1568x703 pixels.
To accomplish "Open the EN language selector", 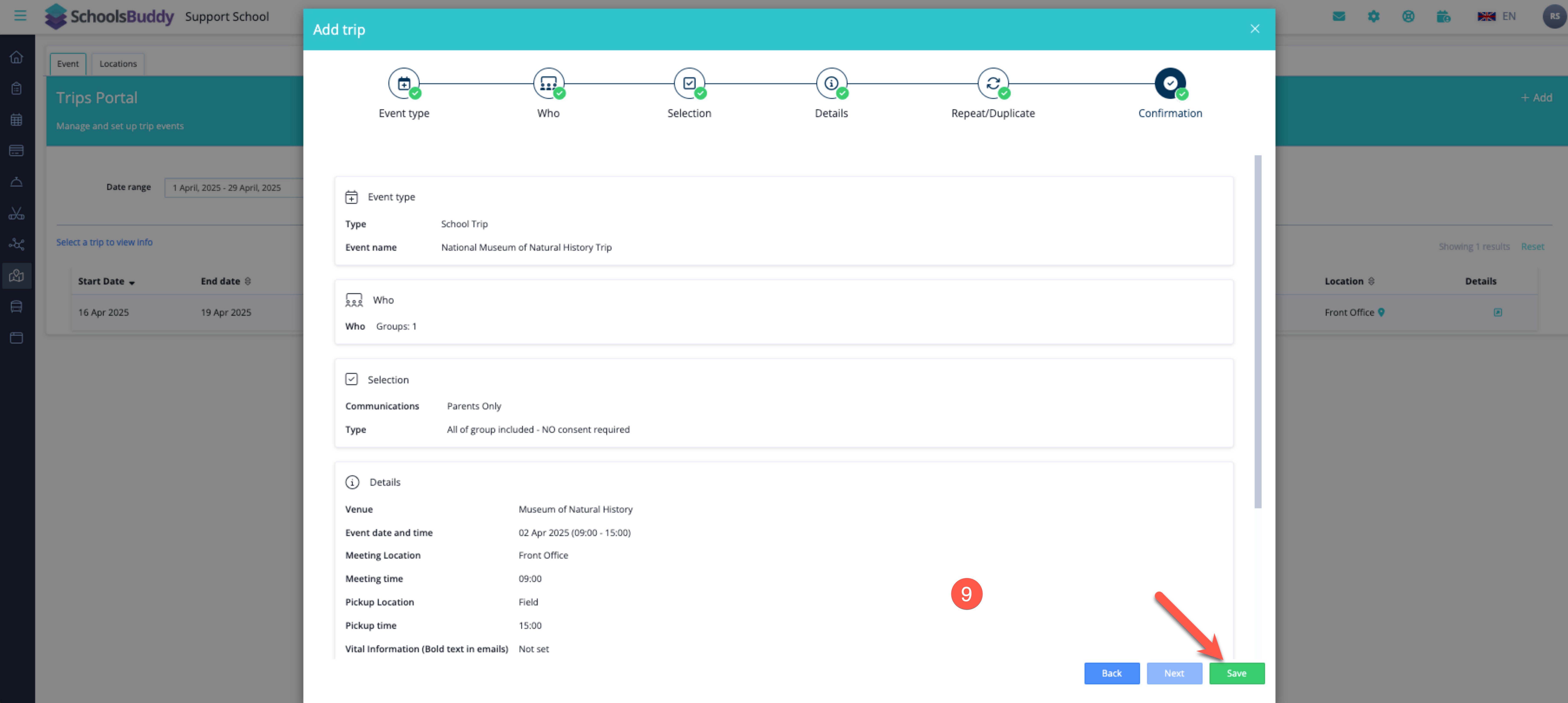I will pos(1497,16).
